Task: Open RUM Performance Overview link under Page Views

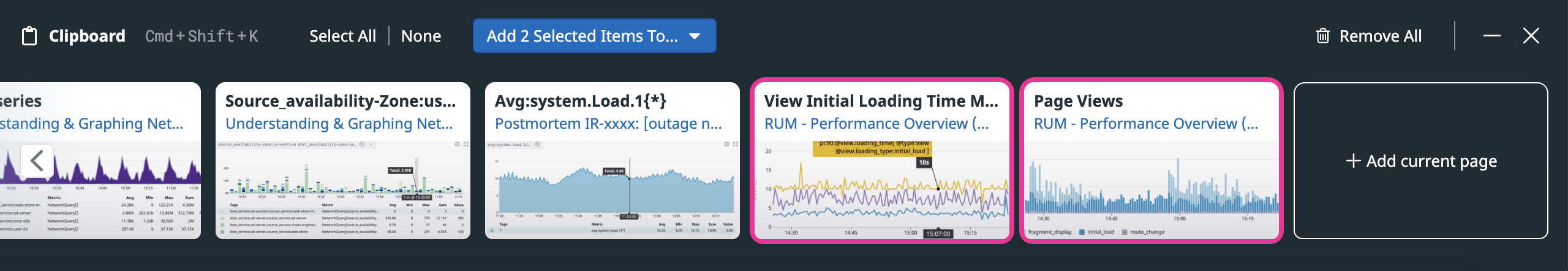Action: click(1146, 124)
